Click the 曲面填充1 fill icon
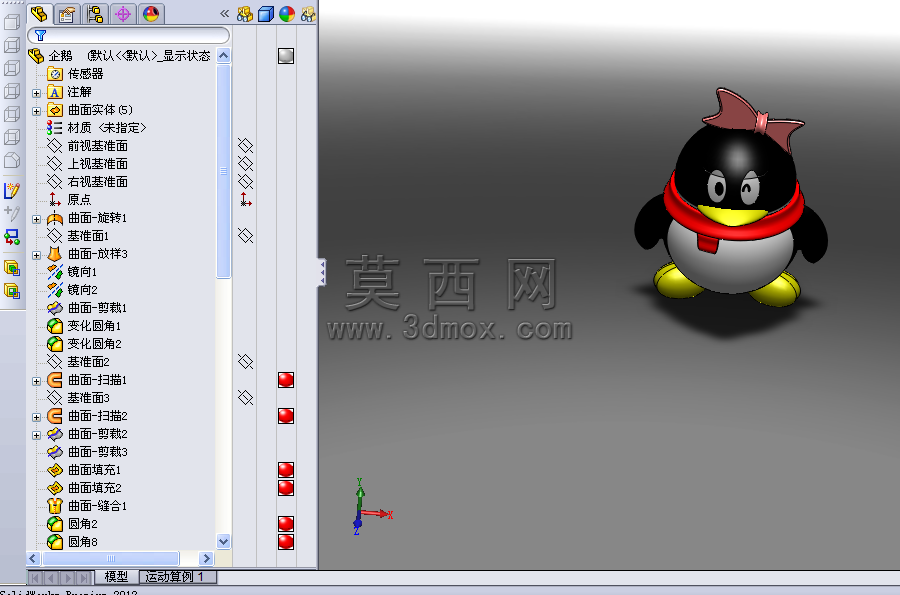 [x=55, y=470]
